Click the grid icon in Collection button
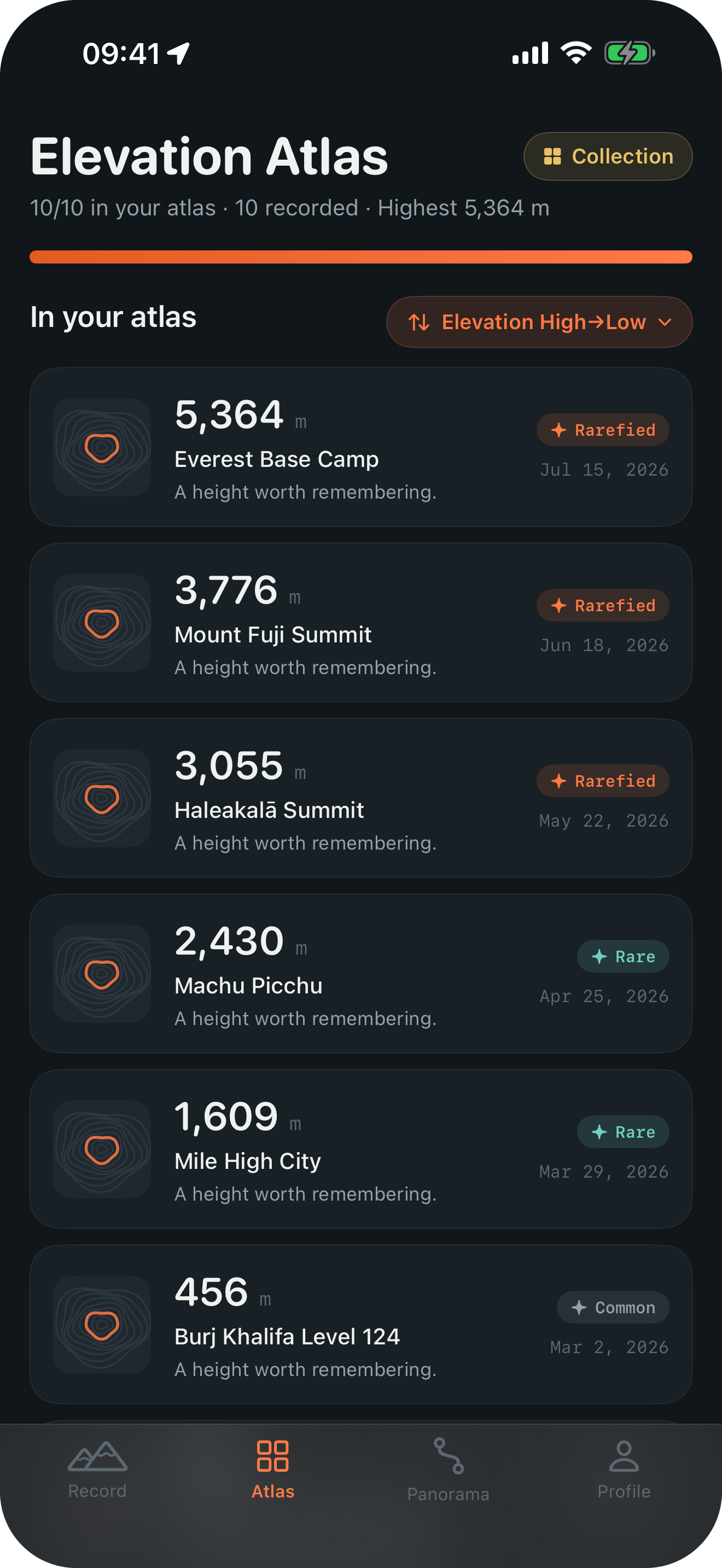The height and width of the screenshot is (1568, 722). [552, 156]
